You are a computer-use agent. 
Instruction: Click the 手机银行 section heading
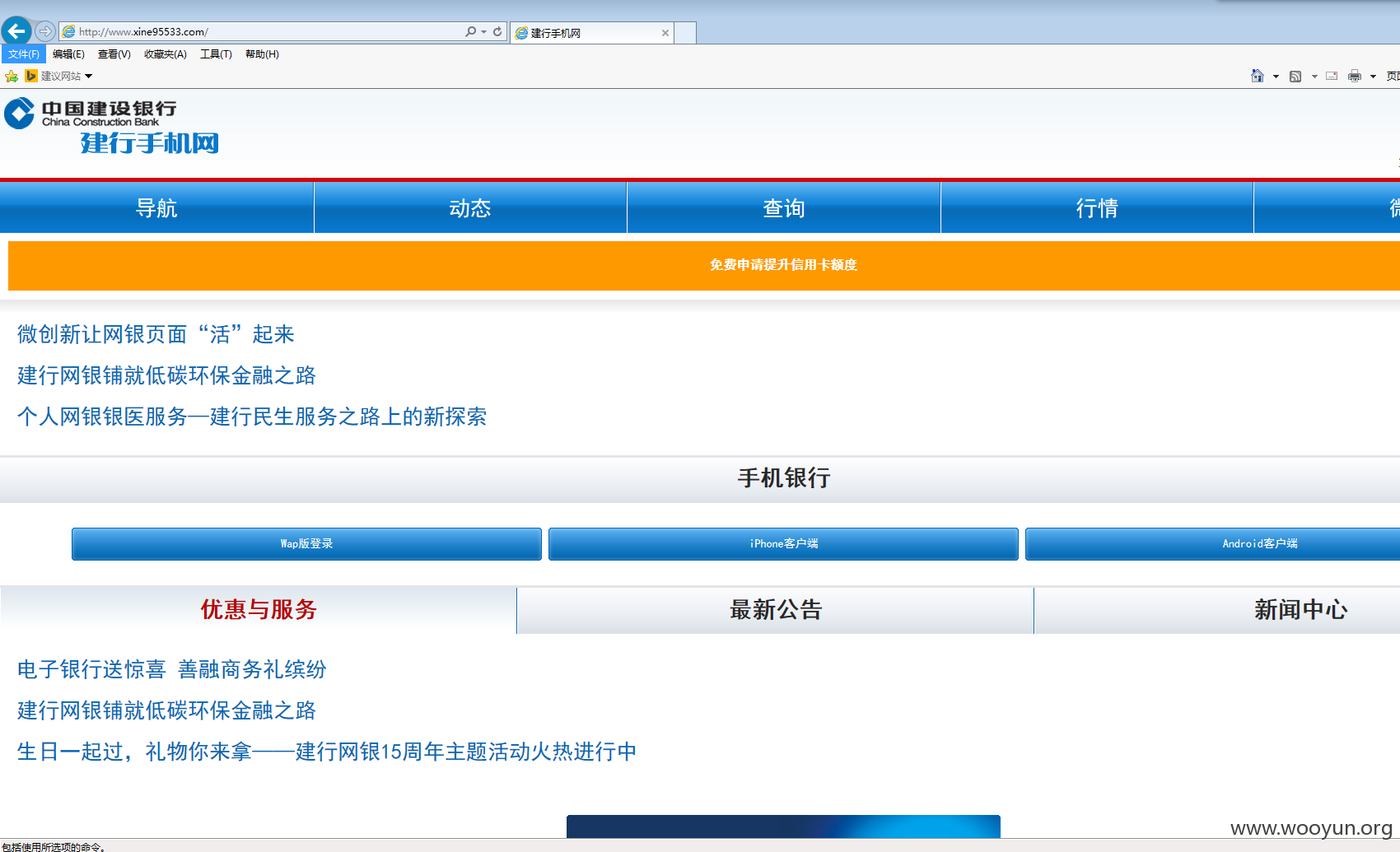coord(783,478)
